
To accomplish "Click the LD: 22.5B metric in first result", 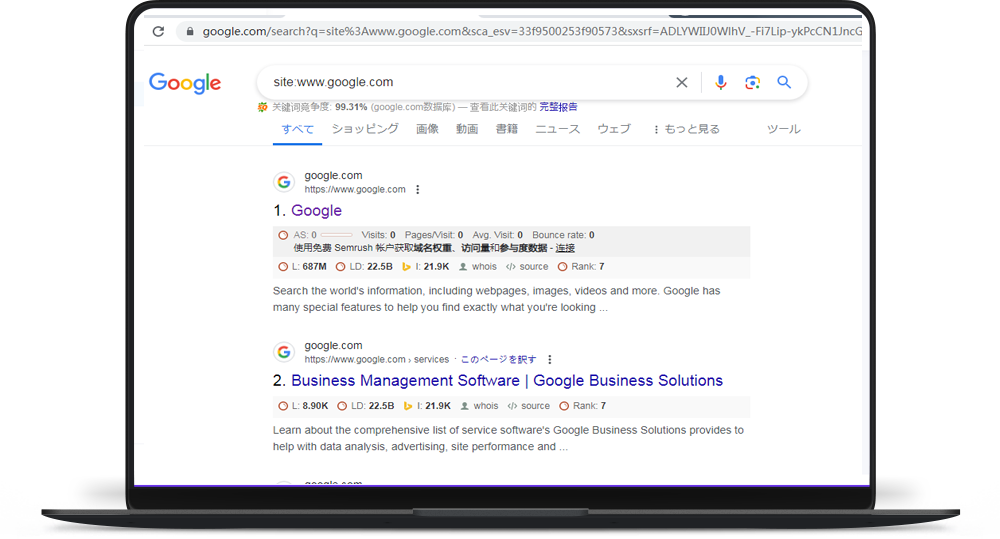I will (x=364, y=267).
